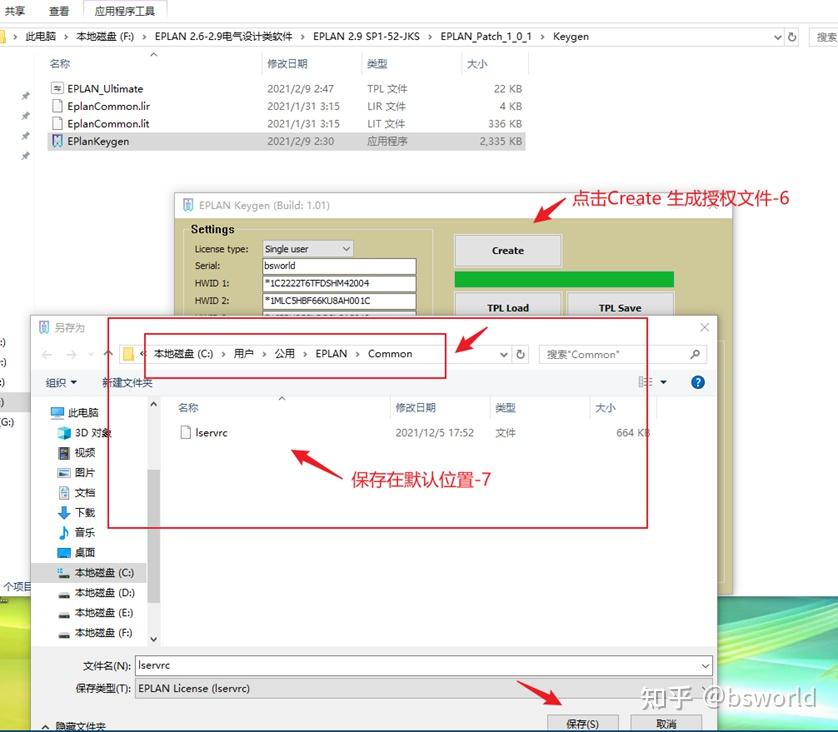Click 用户 in the Save As breadcrumb
Screen dimensions: 838x732
244,354
